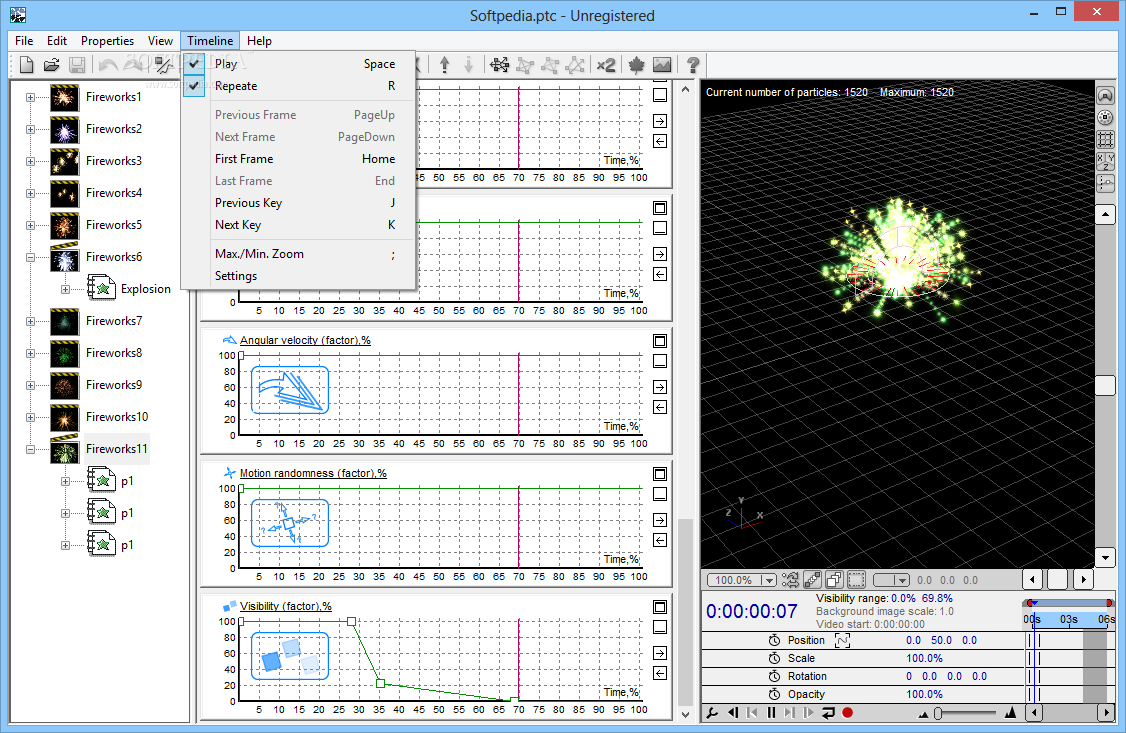
Task: Click the Scale 100.0% value
Action: pyautogui.click(x=924, y=658)
